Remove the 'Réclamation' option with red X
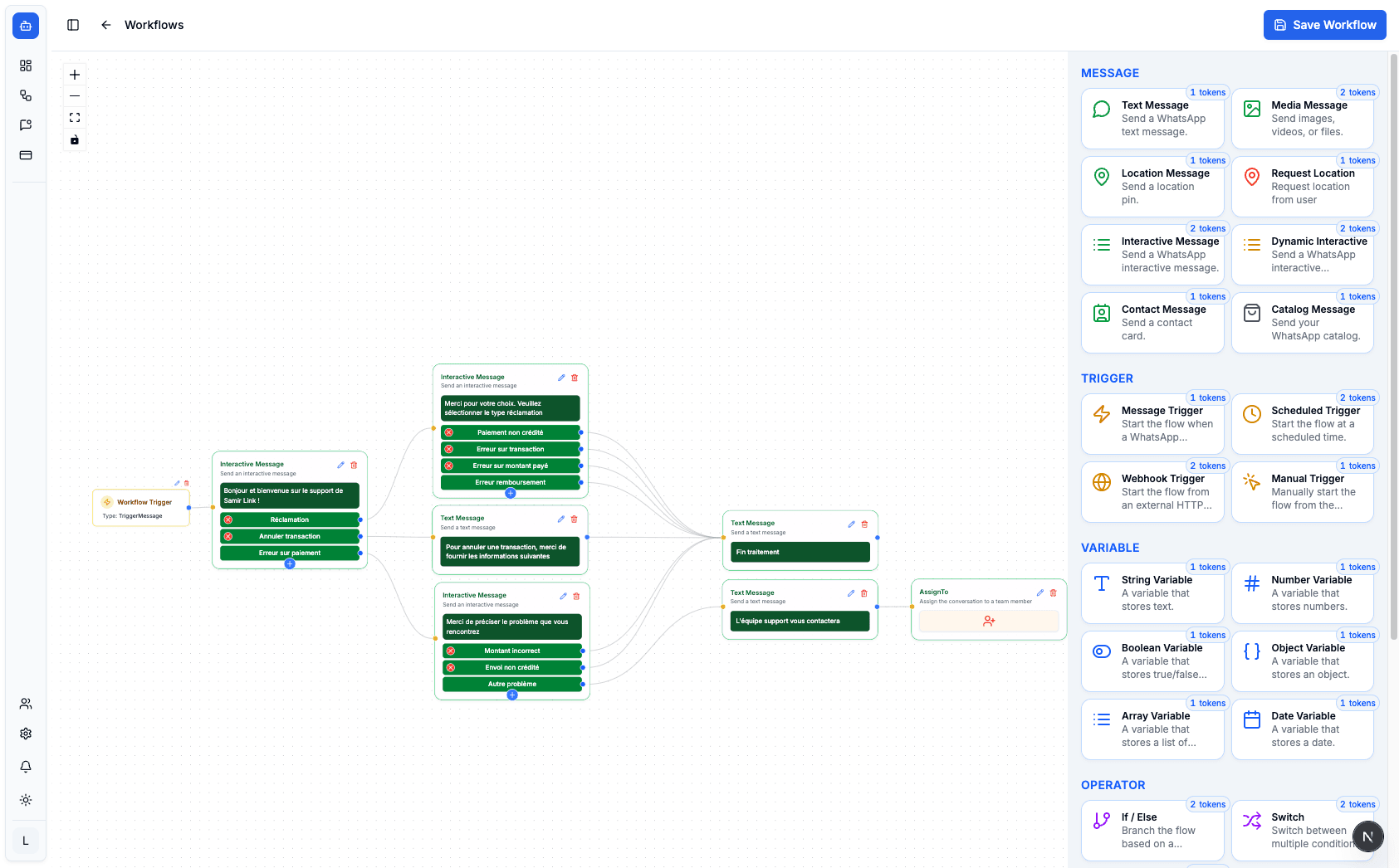The width and height of the screenshot is (1399, 868). [x=228, y=519]
